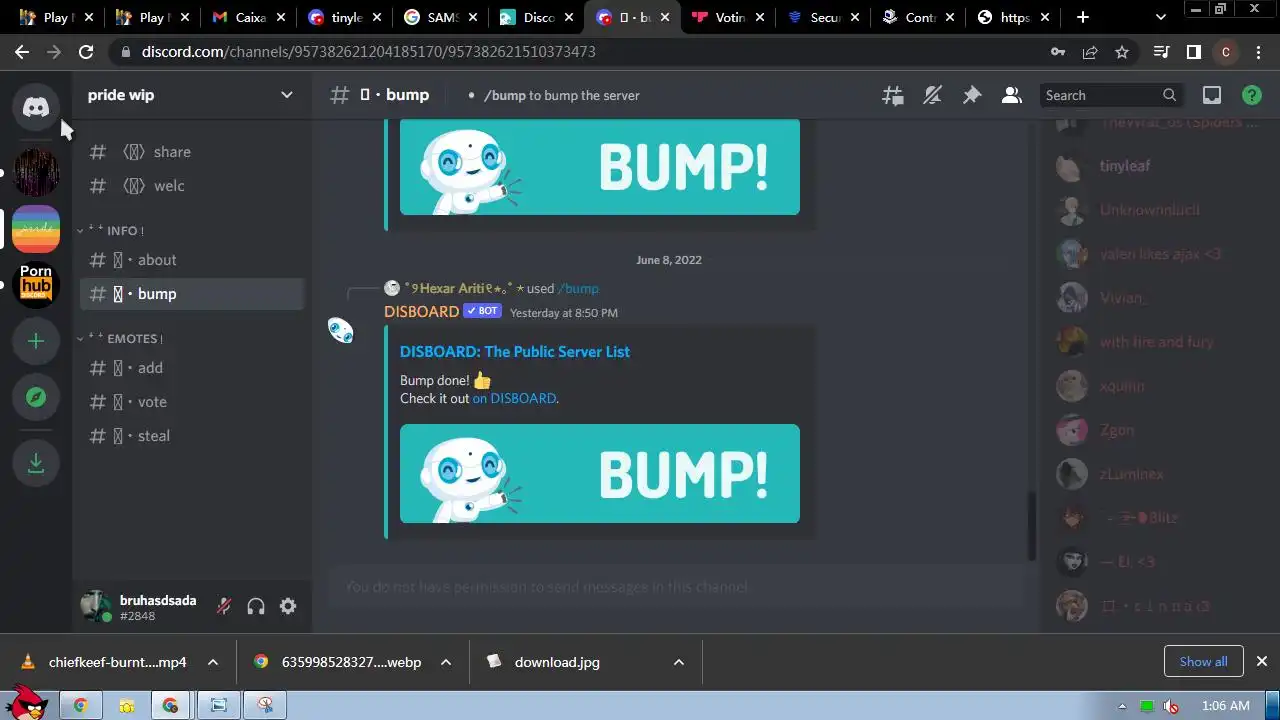
Task: Click the taskbar clock 1:06 AM
Action: click(1226, 706)
